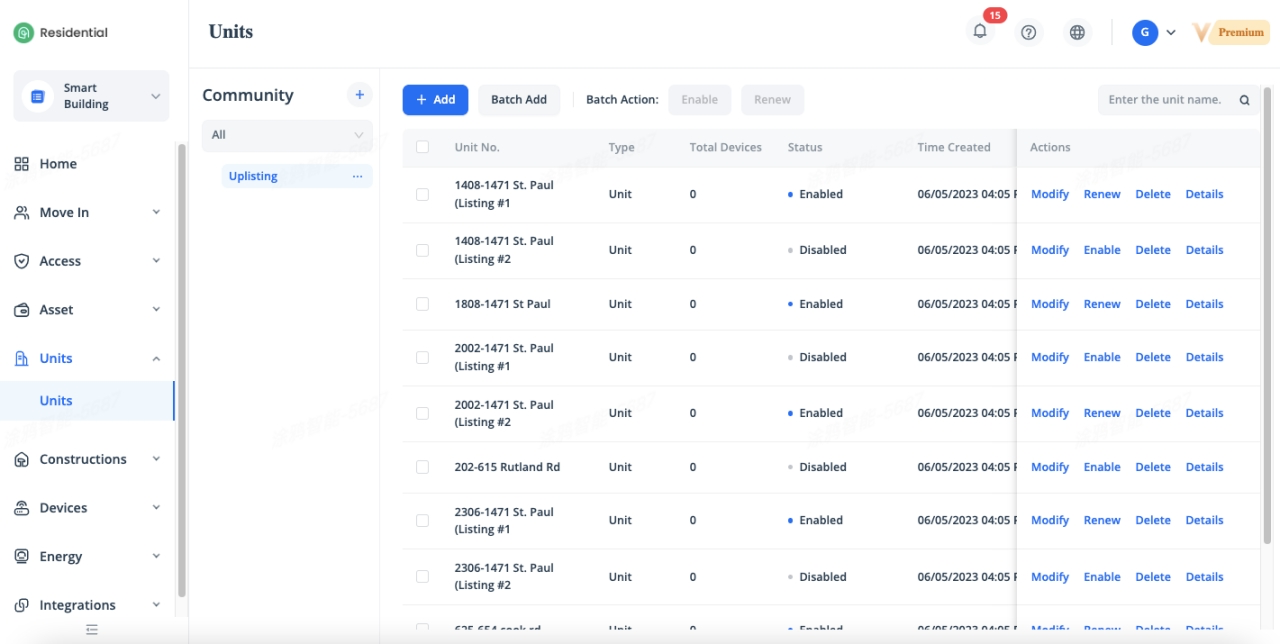This screenshot has height=644, width=1280.
Task: Click Details link for 1808-1471 St Paul
Action: (x=1204, y=304)
